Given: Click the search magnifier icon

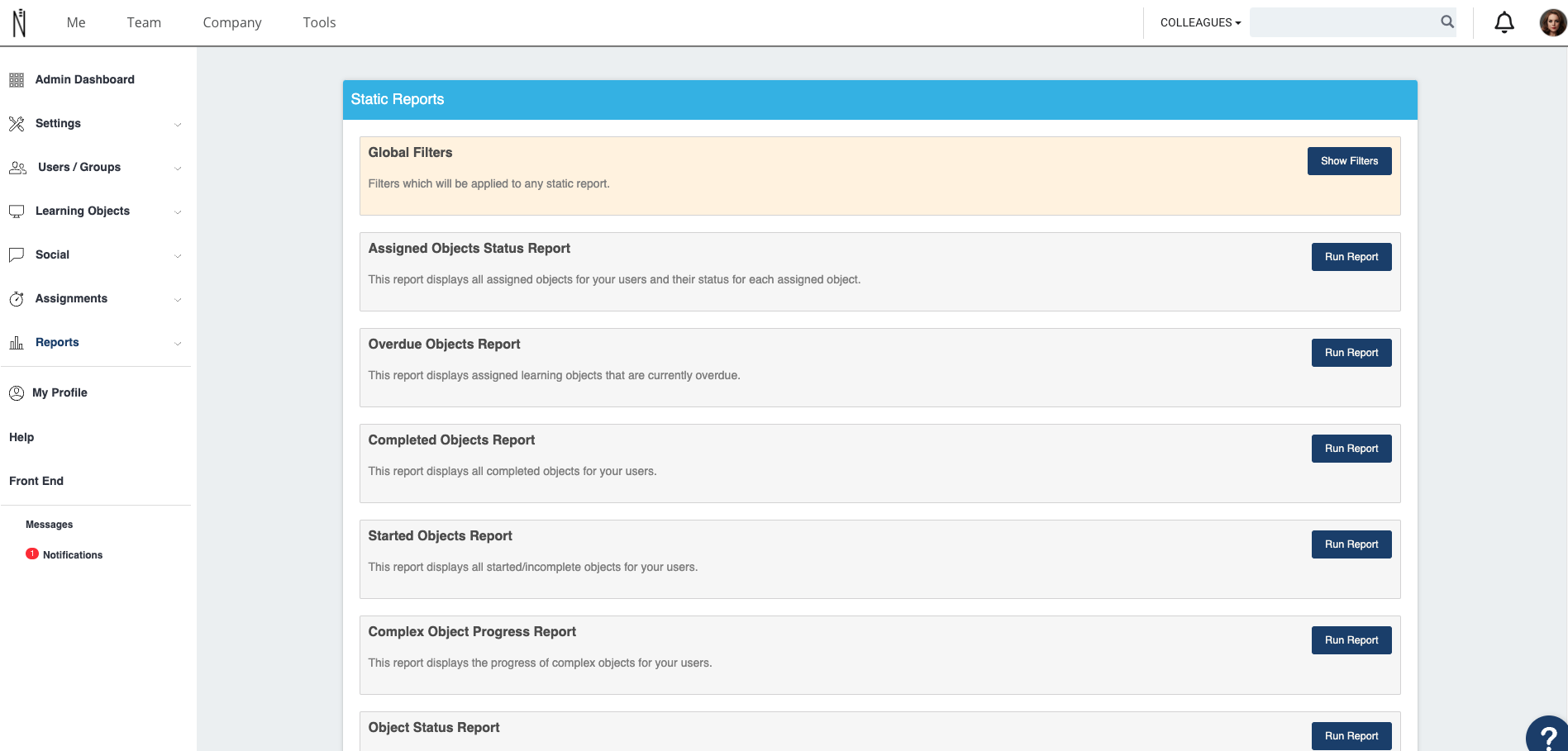Looking at the screenshot, I should (1447, 22).
